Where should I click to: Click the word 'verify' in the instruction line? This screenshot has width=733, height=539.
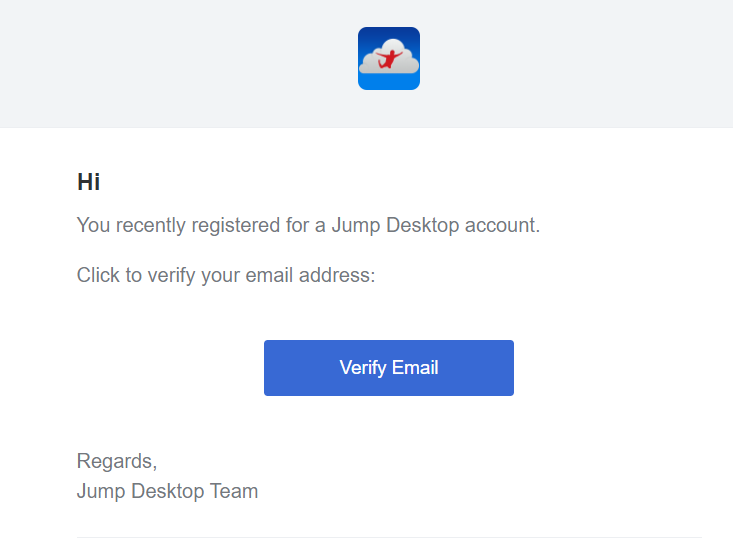(x=172, y=276)
